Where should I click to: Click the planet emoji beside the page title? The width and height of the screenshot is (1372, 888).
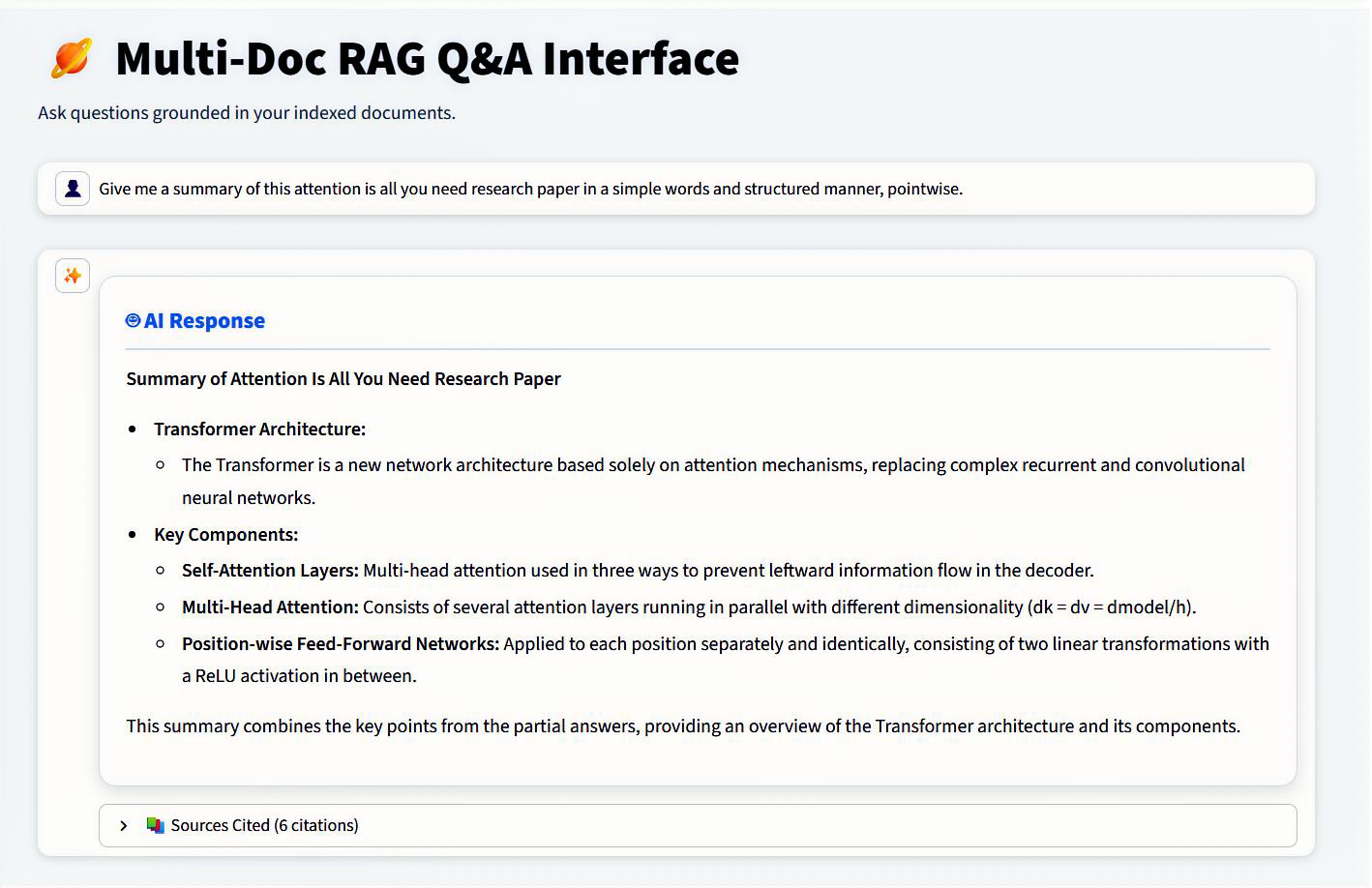coord(72,58)
